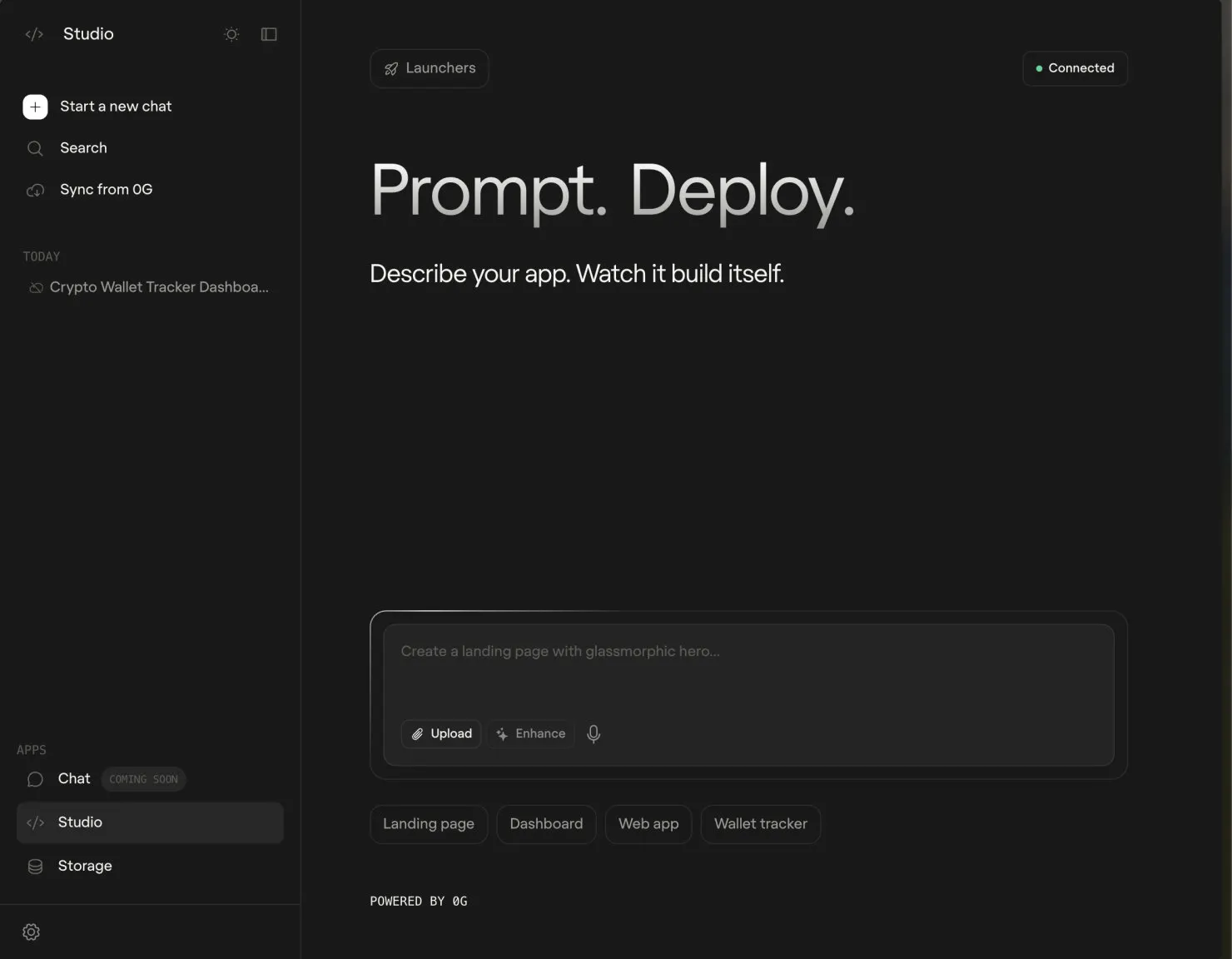Open the Crypto Wallet Tracker Dashboard chat
Screen dimensions: 1232x959
pyautogui.click(x=158, y=287)
